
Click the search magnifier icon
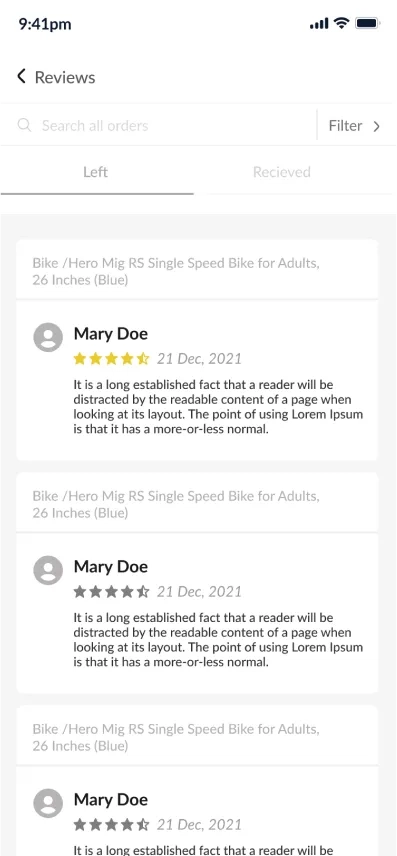click(x=24, y=125)
